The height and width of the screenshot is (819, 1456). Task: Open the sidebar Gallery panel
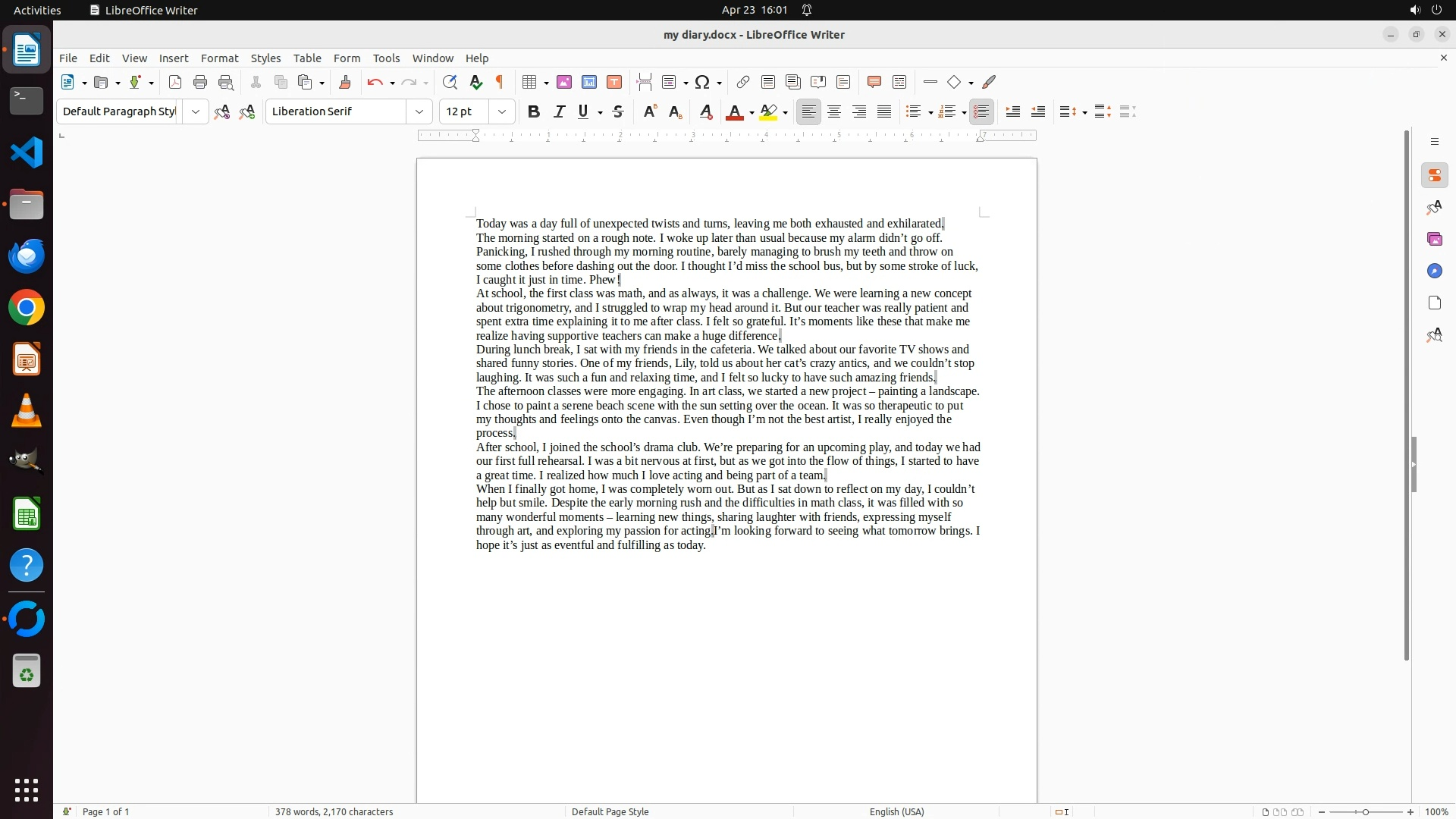click(x=1434, y=240)
